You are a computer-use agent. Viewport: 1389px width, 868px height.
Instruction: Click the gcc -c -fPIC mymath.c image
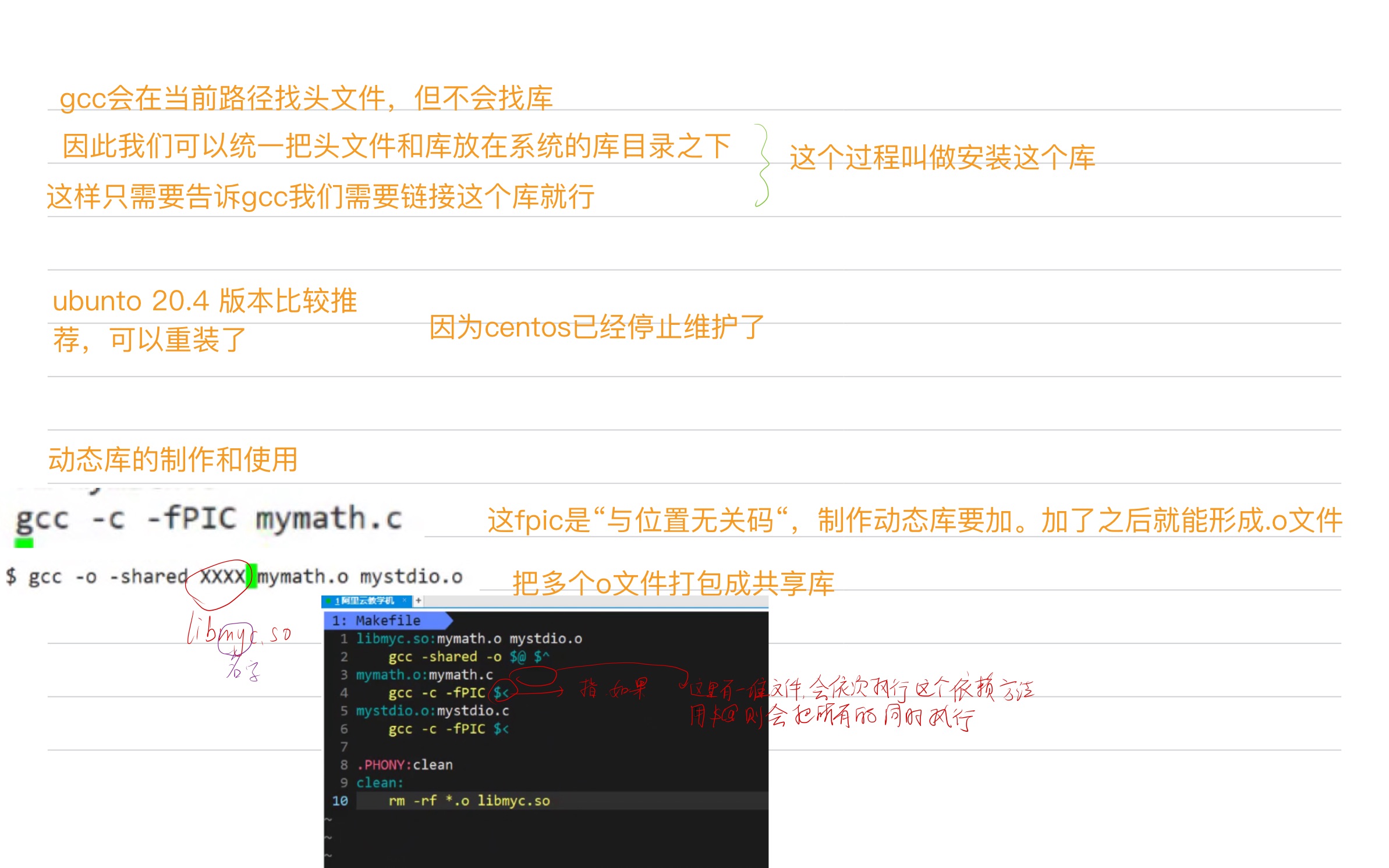pos(210,519)
